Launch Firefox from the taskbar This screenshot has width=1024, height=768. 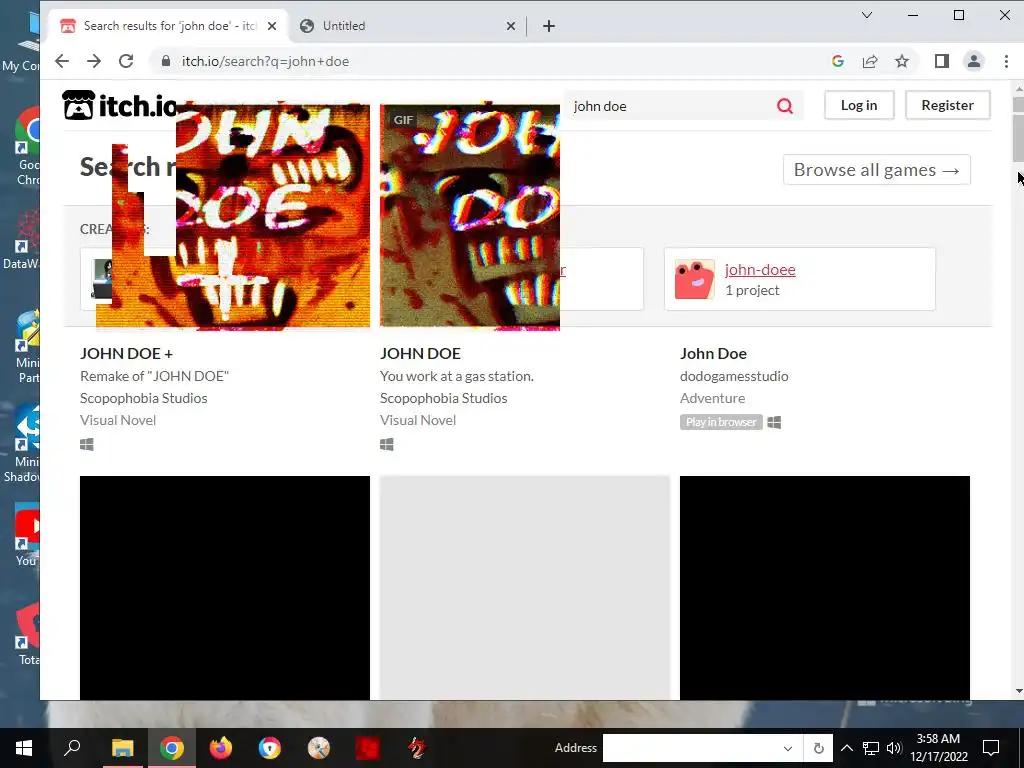221,748
